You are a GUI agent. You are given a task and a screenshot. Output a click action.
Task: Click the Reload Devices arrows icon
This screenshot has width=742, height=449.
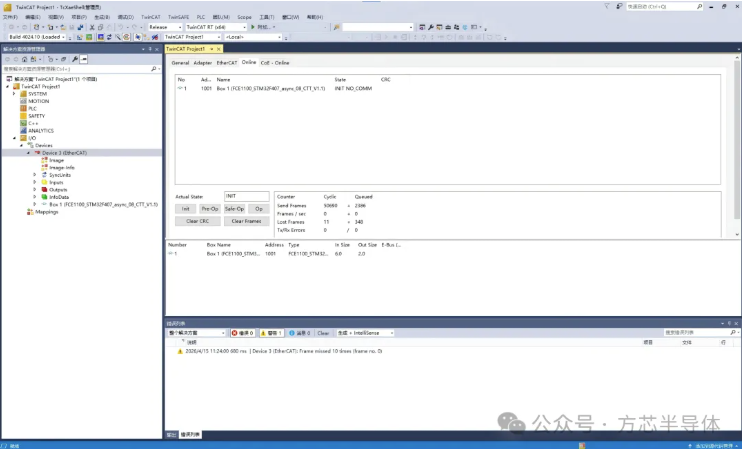(109, 37)
